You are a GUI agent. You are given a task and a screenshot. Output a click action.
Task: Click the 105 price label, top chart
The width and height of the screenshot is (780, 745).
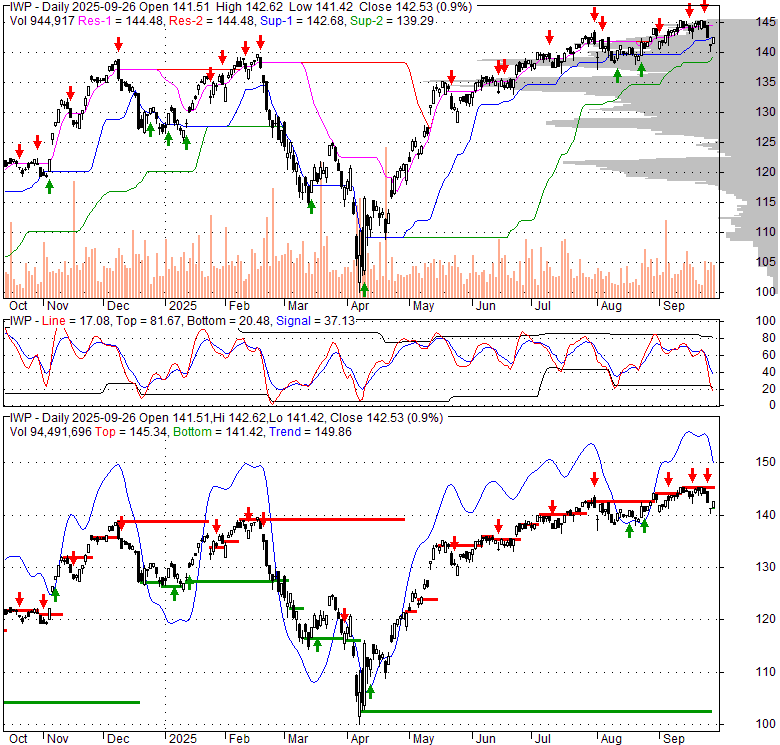pyautogui.click(x=765, y=262)
